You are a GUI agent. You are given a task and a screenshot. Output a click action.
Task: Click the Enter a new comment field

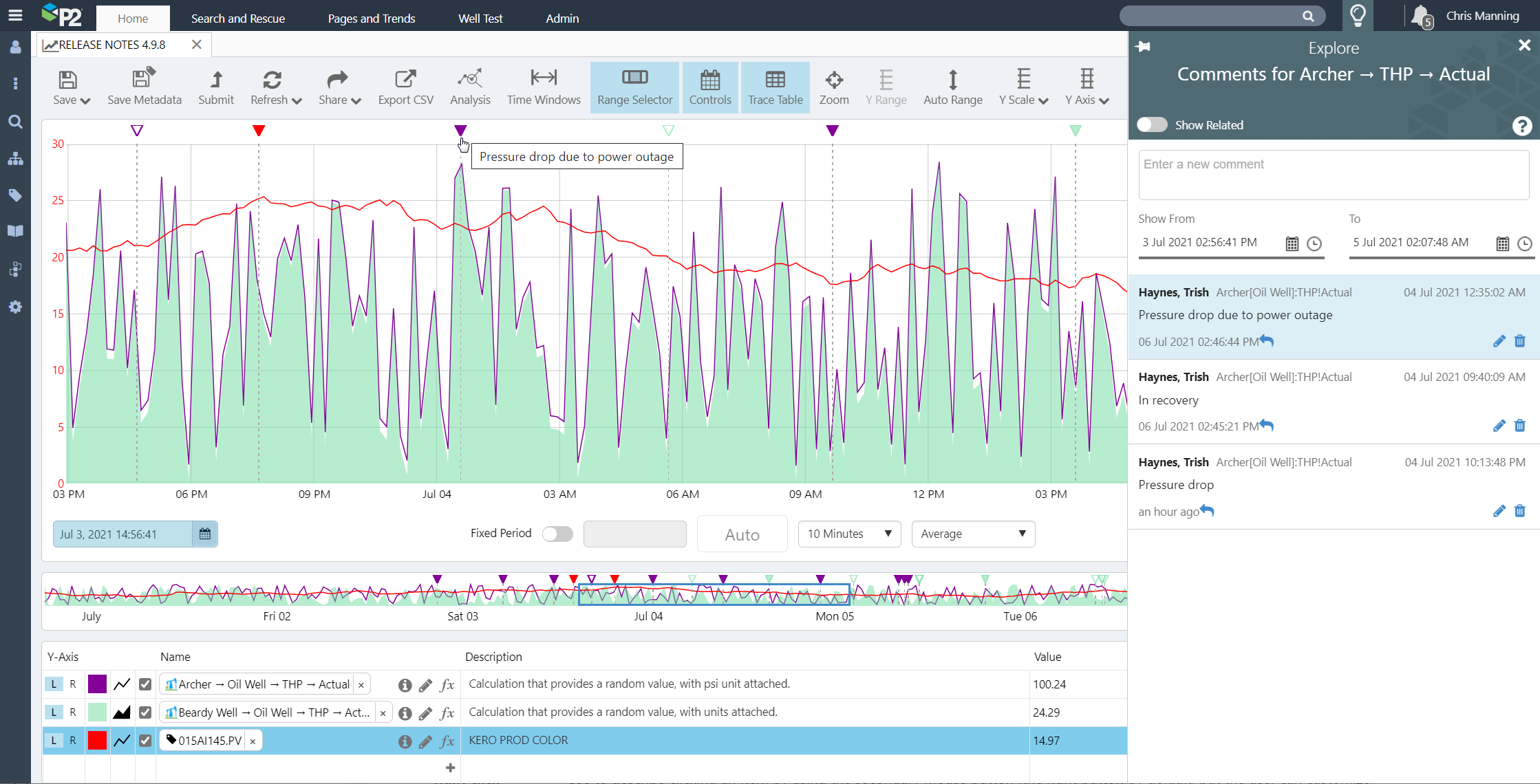point(1333,175)
